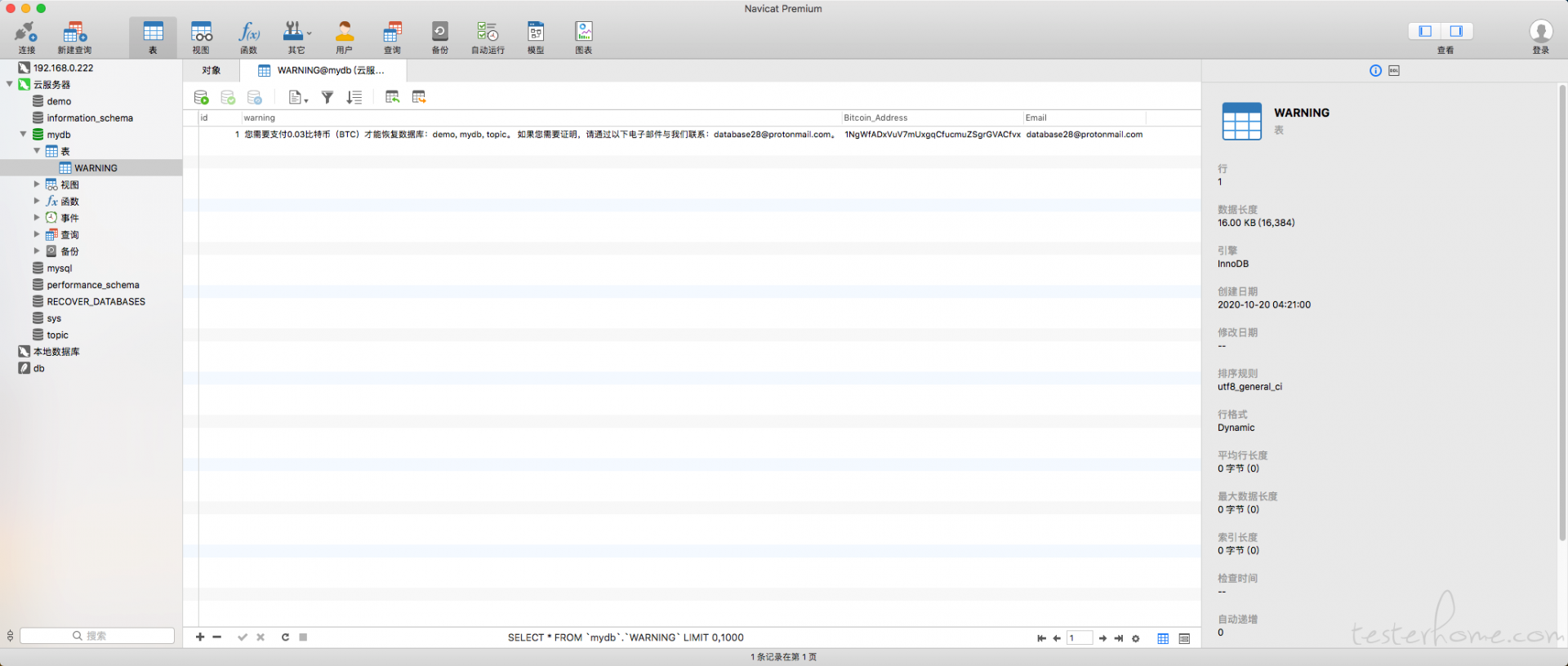Go to last page of records

[1119, 638]
